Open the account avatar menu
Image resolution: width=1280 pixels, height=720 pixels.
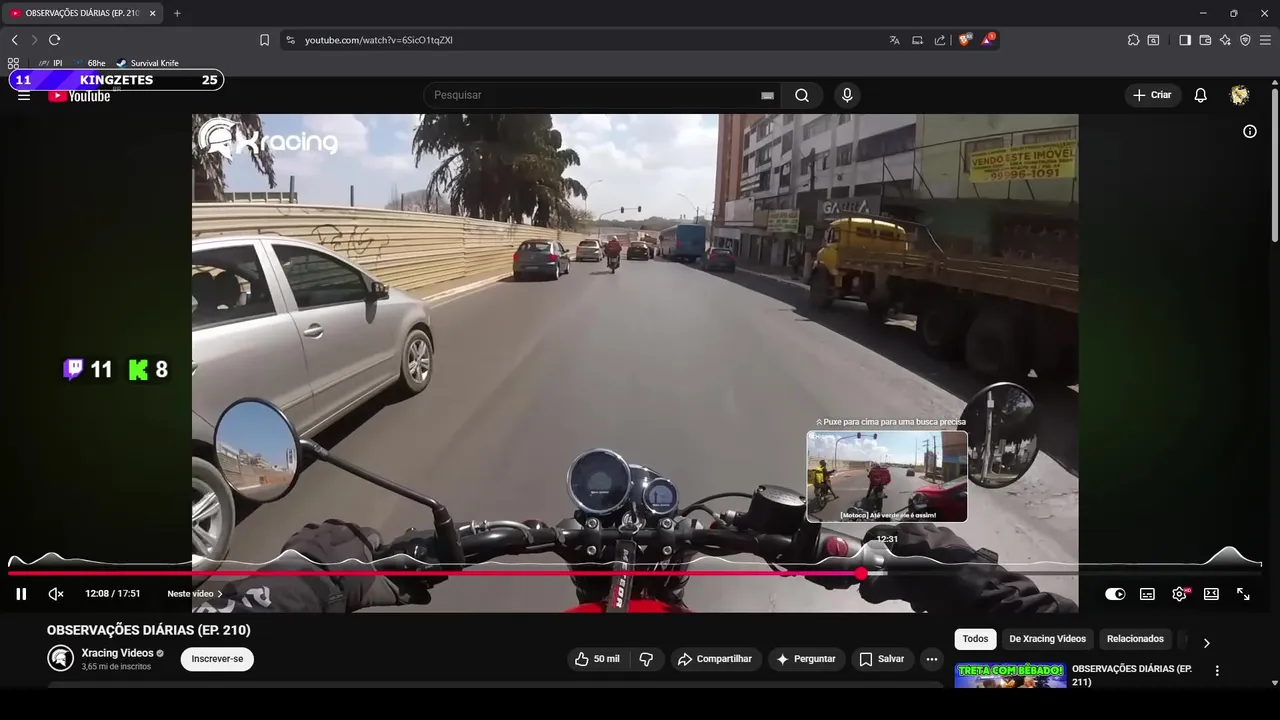coord(1240,95)
